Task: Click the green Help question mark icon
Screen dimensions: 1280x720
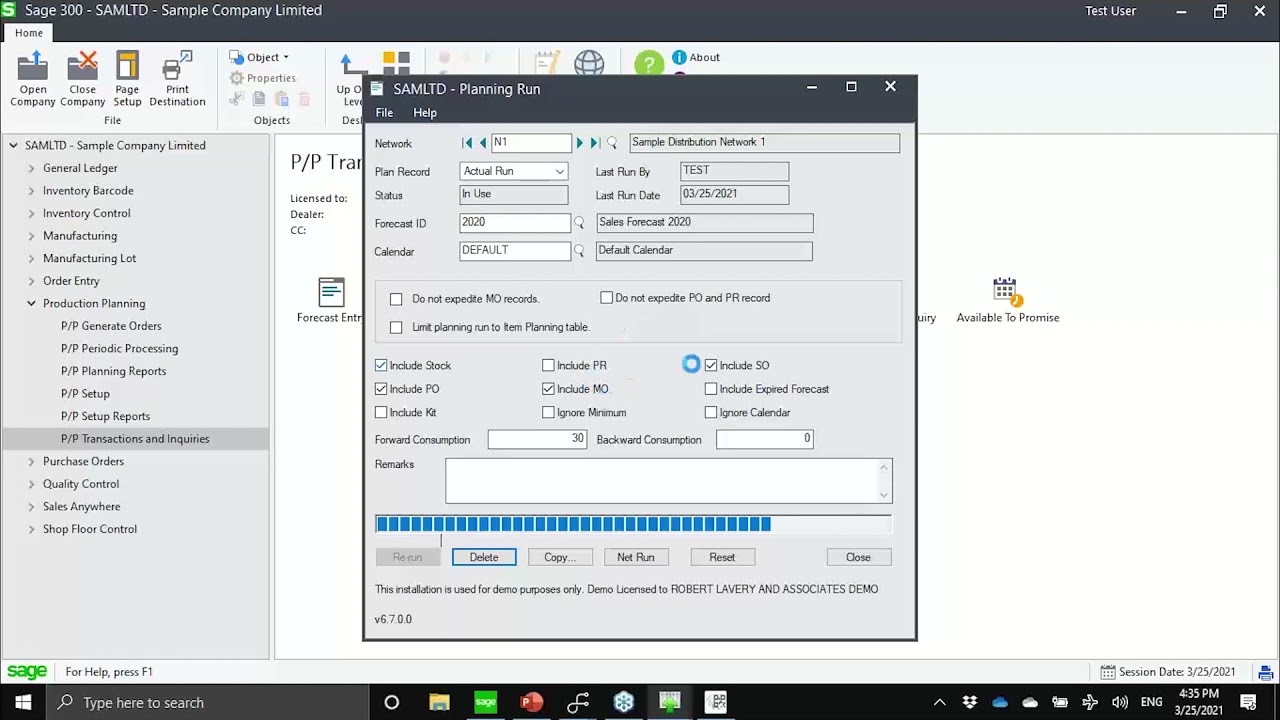Action: point(649,64)
